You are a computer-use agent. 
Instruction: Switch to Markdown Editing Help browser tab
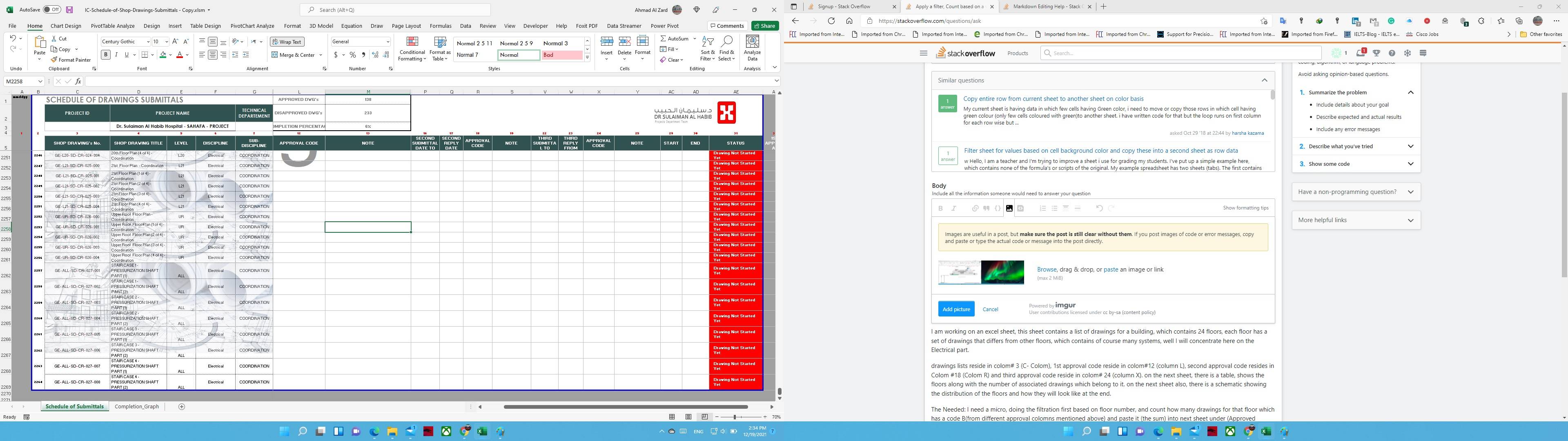tap(1046, 7)
